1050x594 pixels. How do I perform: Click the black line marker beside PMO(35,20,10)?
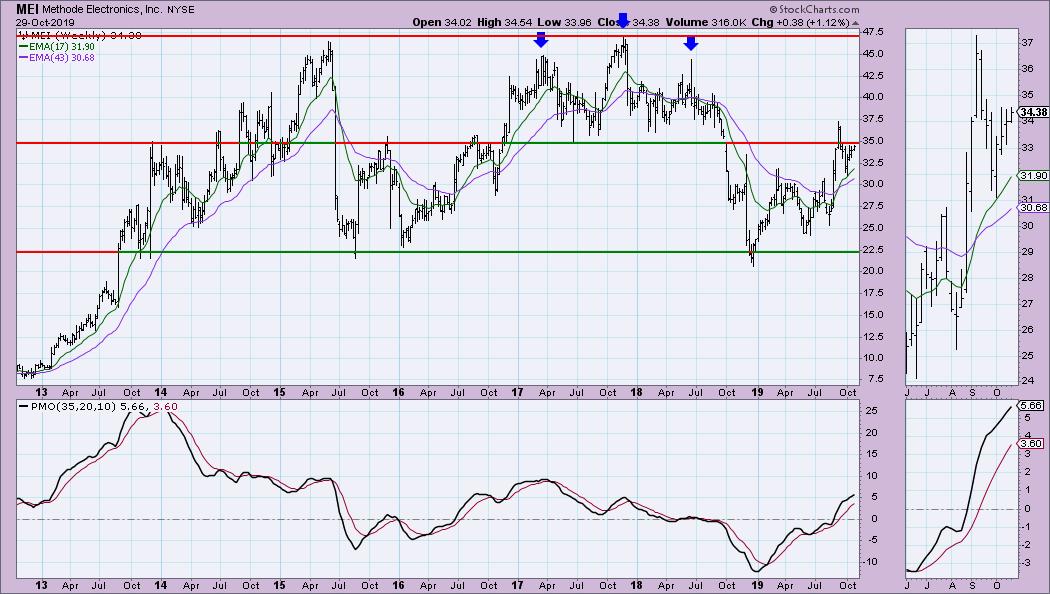pos(24,406)
